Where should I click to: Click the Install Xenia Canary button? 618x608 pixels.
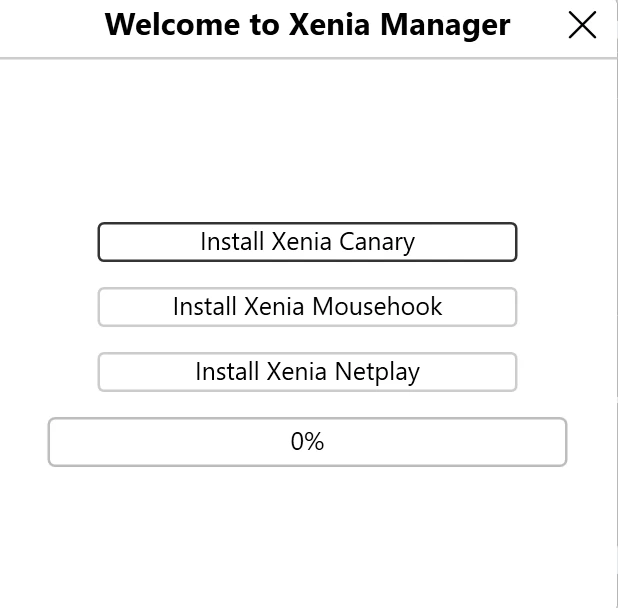tap(307, 242)
